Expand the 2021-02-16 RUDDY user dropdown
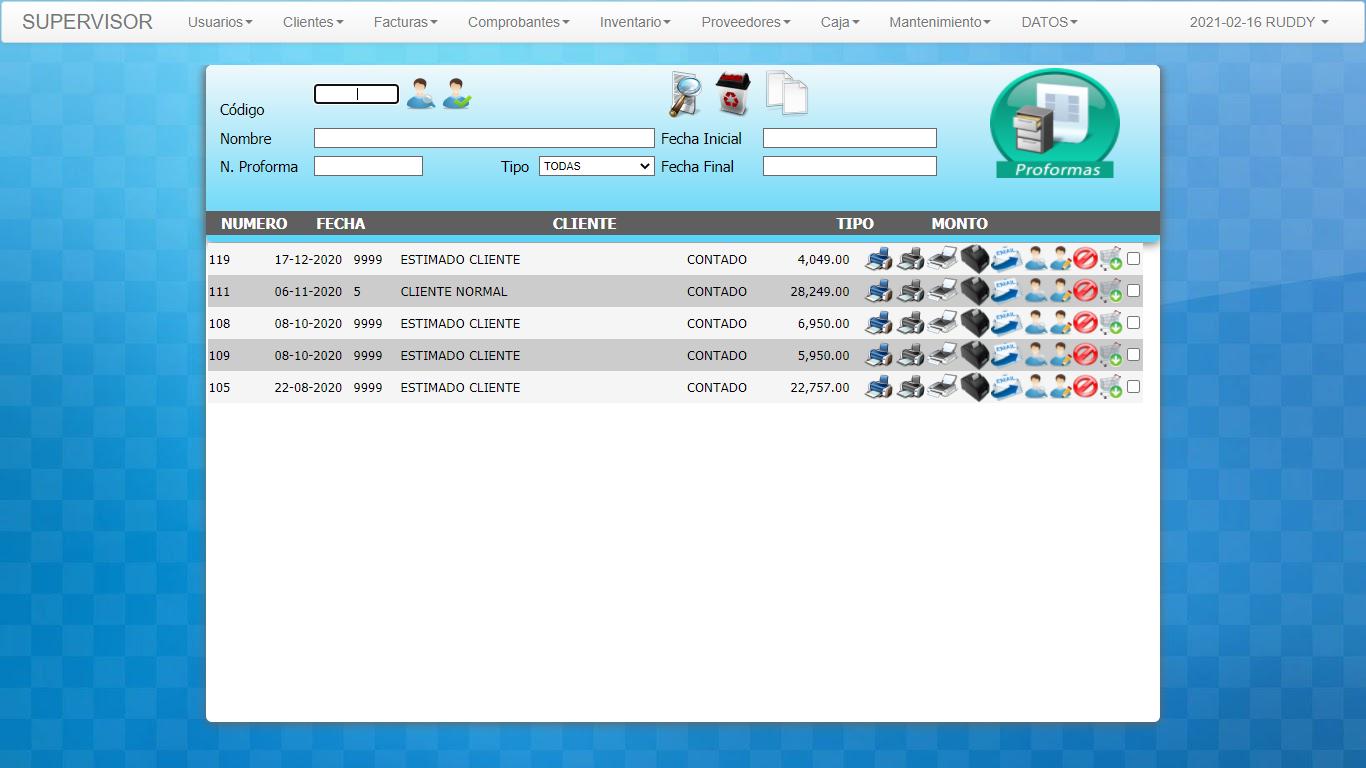The image size is (1366, 768). click(1258, 22)
